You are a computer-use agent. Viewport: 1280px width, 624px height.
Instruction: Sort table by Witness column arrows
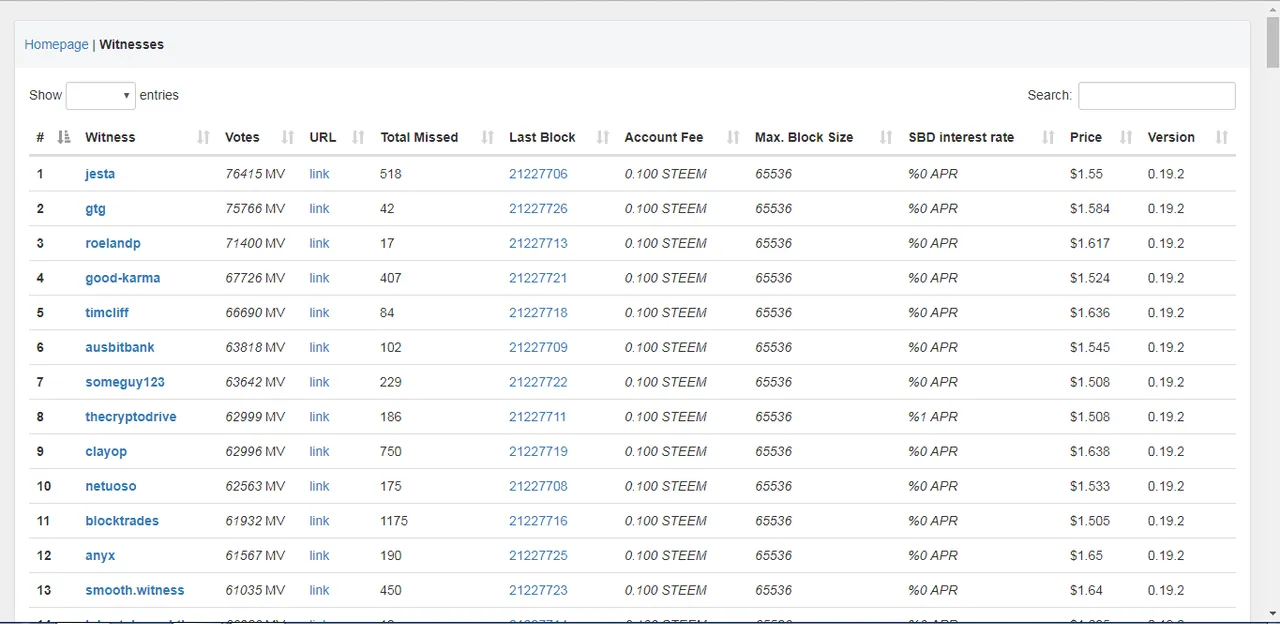[x=204, y=137]
